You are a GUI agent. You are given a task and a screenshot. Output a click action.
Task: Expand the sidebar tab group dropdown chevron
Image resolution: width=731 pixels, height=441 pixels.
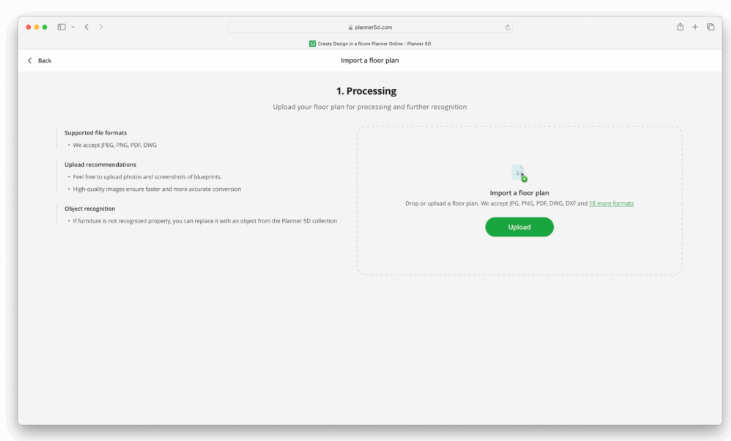73,27
